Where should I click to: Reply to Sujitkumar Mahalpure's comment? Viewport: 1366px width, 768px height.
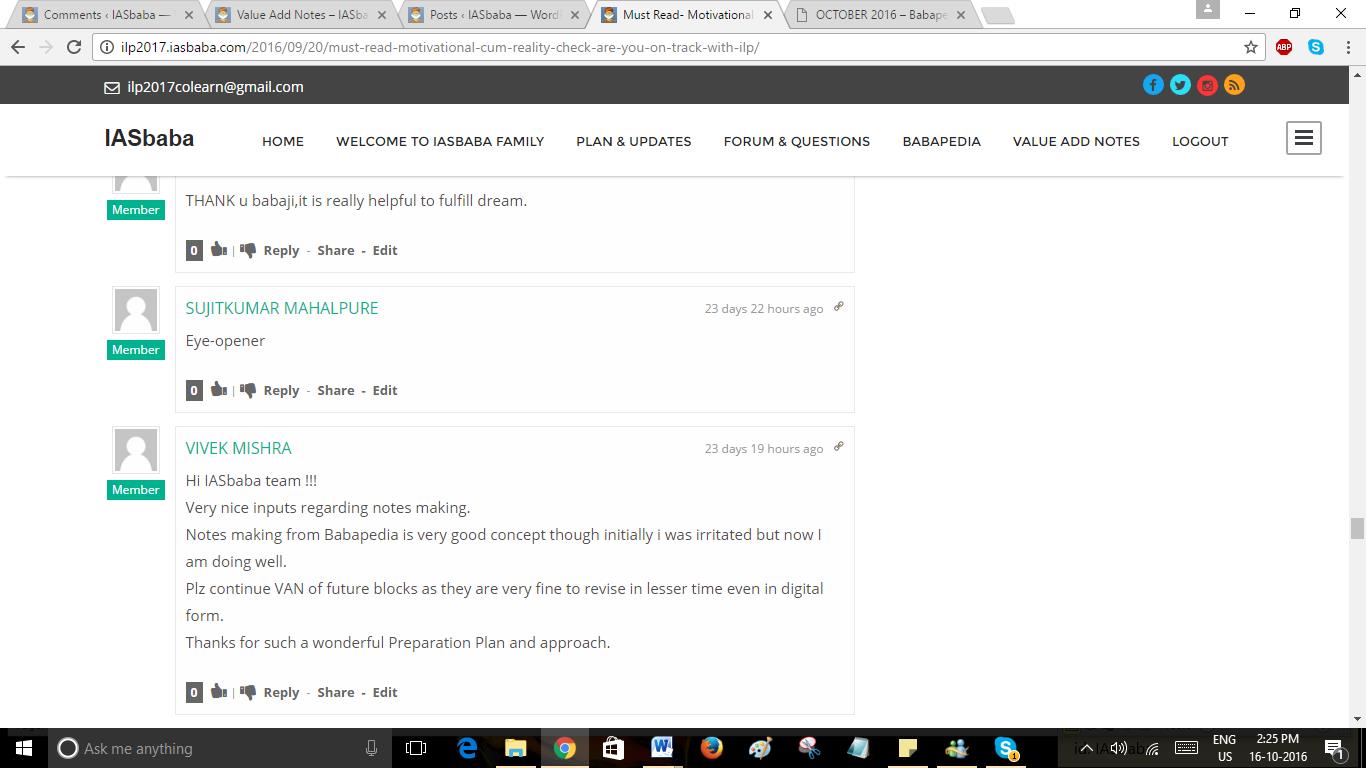click(281, 390)
